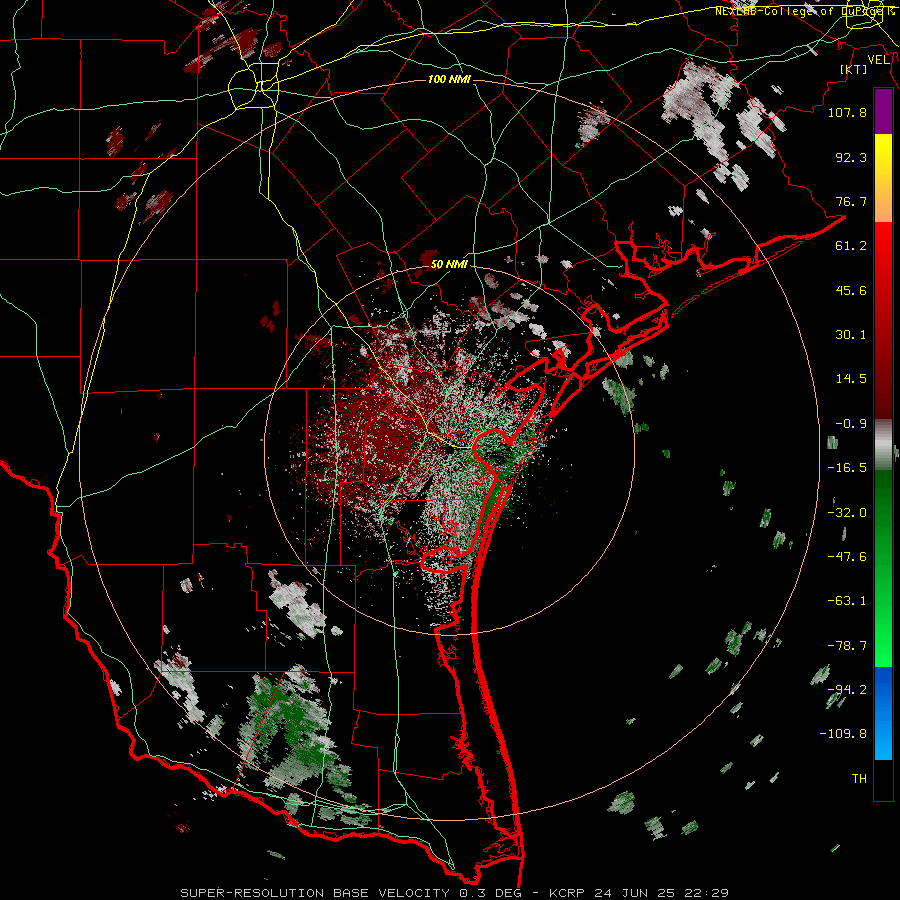This screenshot has height=900, width=900.
Task: Click the '100 NMI' range ring label
Action: pyautogui.click(x=449, y=79)
